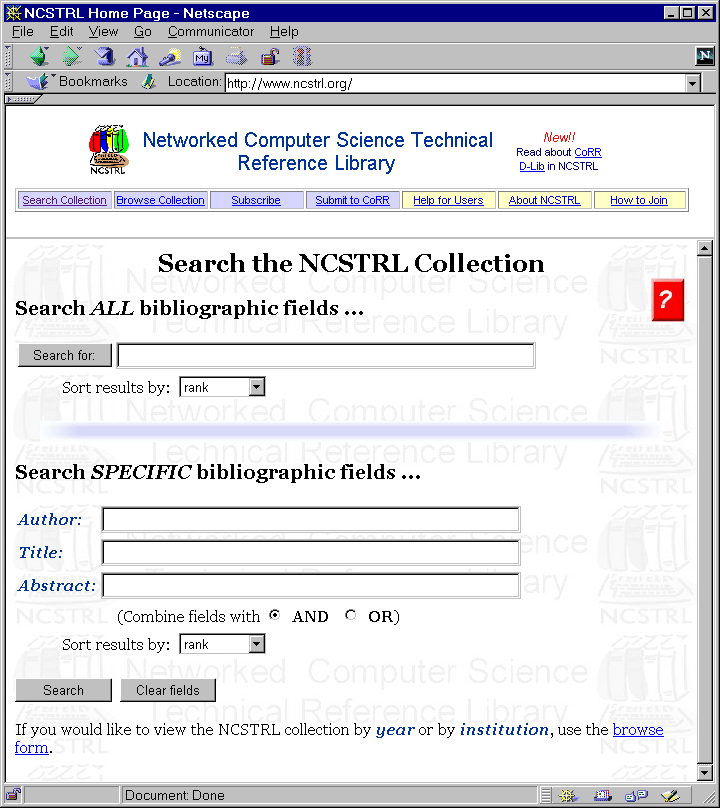Select the OR radio button
Viewport: 720px width, 808px height.
pos(350,615)
